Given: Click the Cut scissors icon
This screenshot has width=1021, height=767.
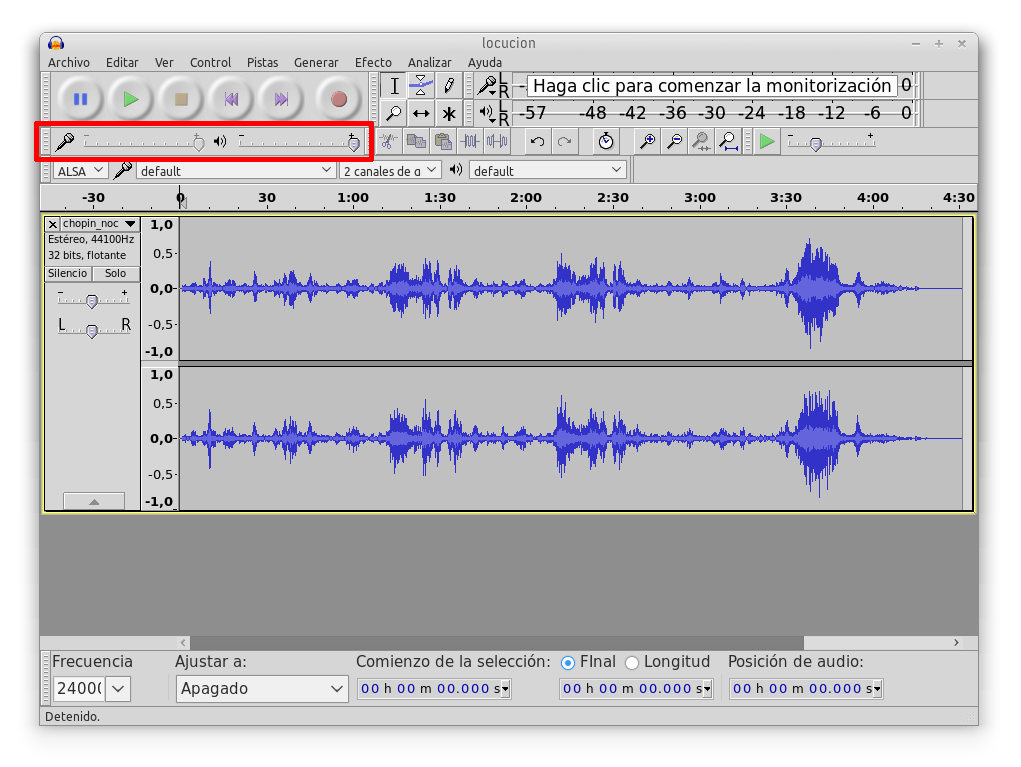Looking at the screenshot, I should point(389,141).
